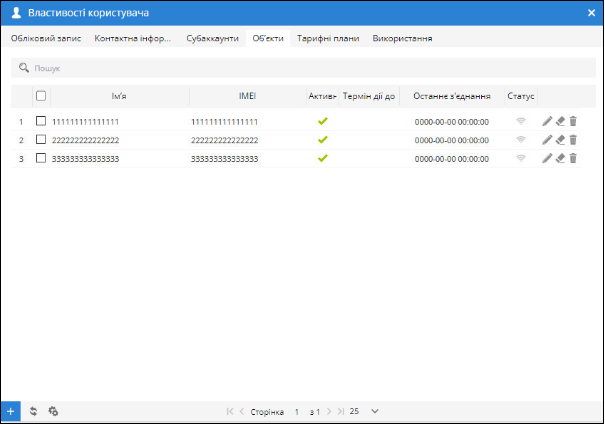The image size is (605, 424).
Task: Go to last page of objects
Action: [340, 411]
